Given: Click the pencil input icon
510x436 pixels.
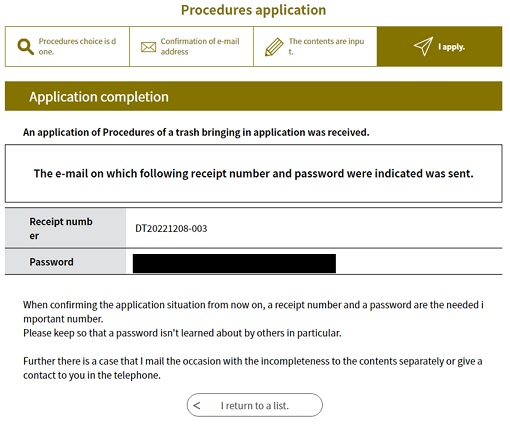Looking at the screenshot, I should point(274,47).
